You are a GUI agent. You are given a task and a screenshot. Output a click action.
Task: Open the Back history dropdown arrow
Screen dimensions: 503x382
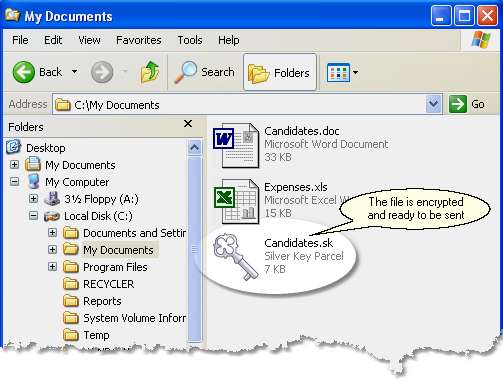pyautogui.click(x=75, y=72)
